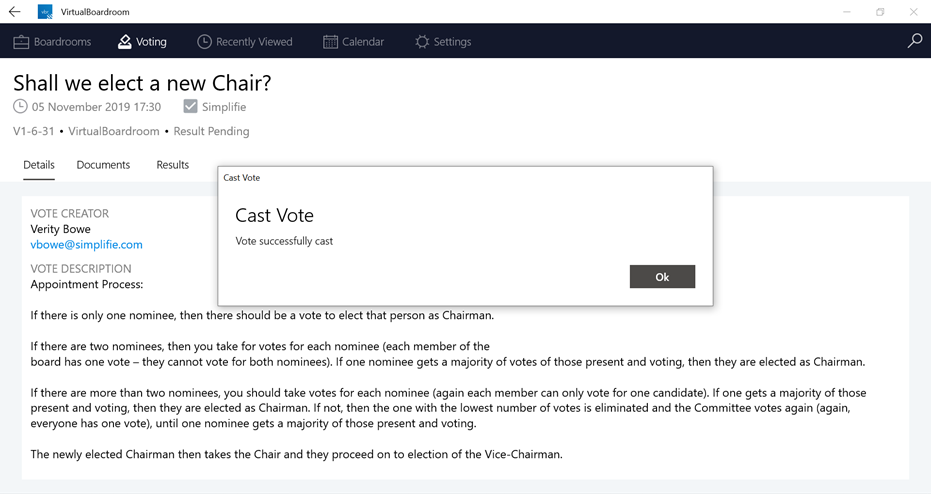Click the search magnifier icon
931x494 pixels.
[915, 41]
